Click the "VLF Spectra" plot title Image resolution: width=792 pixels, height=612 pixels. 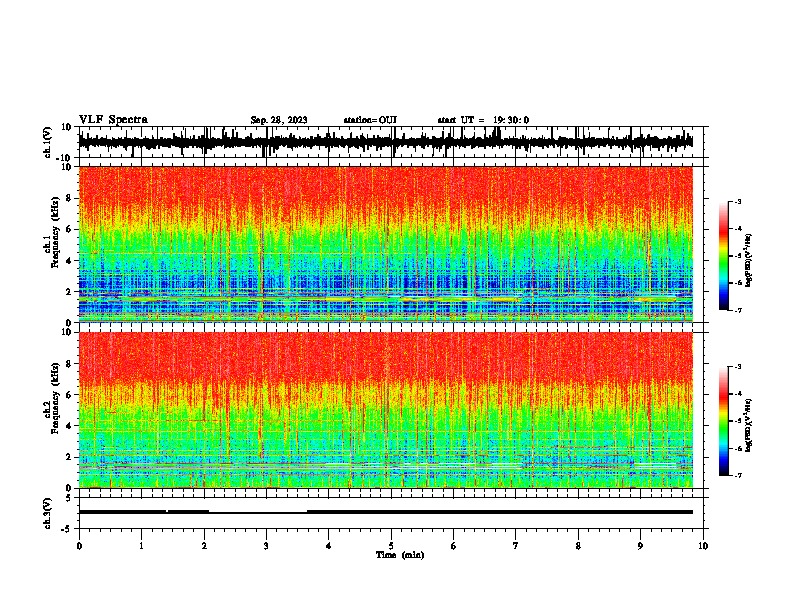coord(113,120)
